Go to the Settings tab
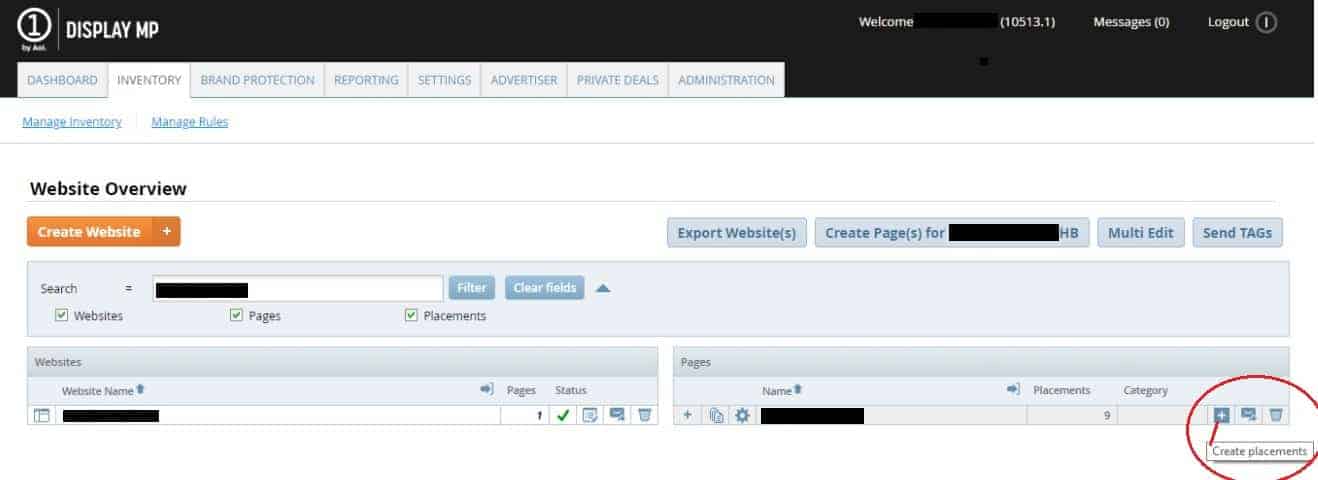This screenshot has height=480, width=1318. (x=444, y=80)
